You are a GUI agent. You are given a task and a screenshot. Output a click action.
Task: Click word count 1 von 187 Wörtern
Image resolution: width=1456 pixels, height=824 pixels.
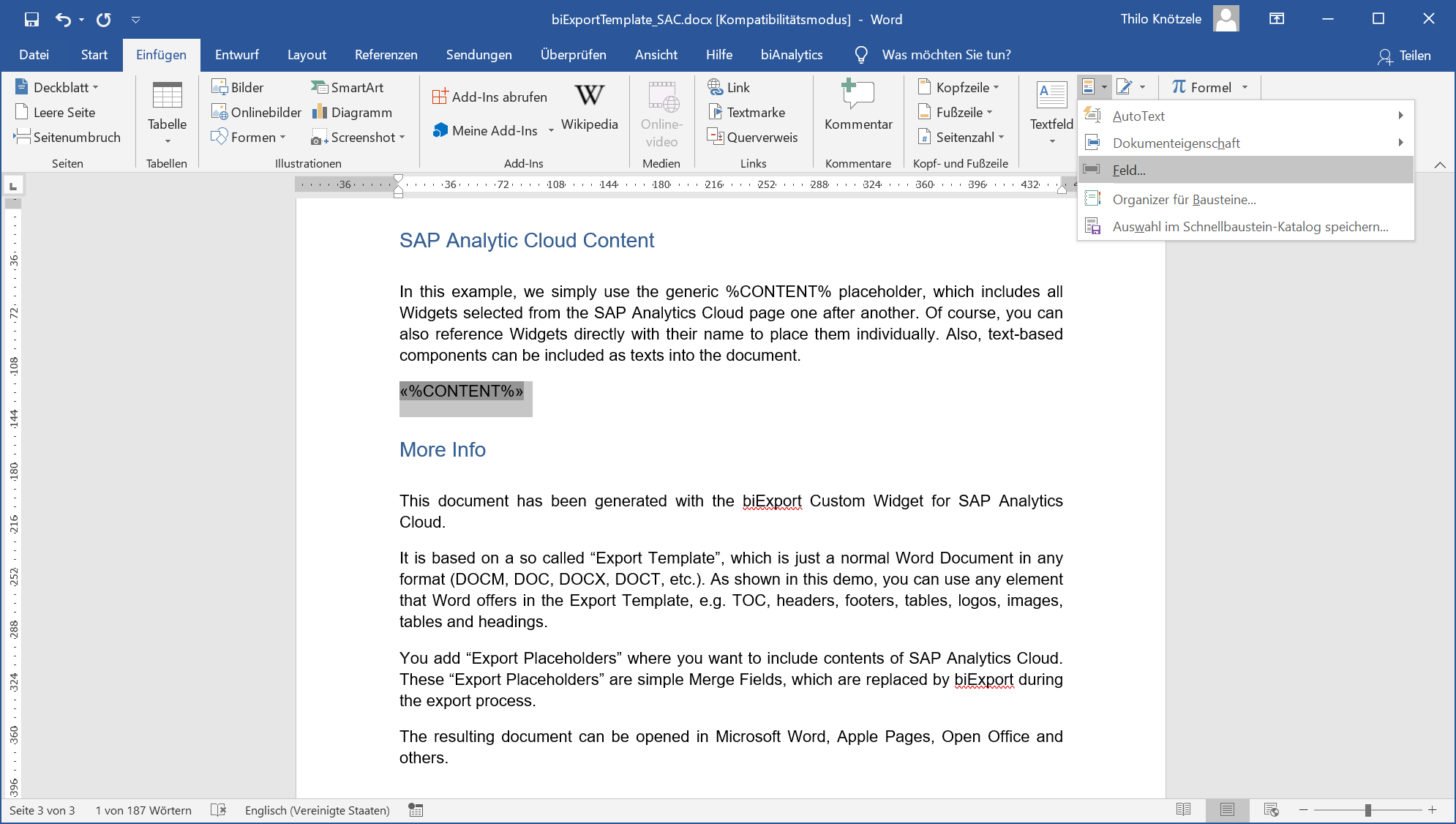click(x=143, y=810)
